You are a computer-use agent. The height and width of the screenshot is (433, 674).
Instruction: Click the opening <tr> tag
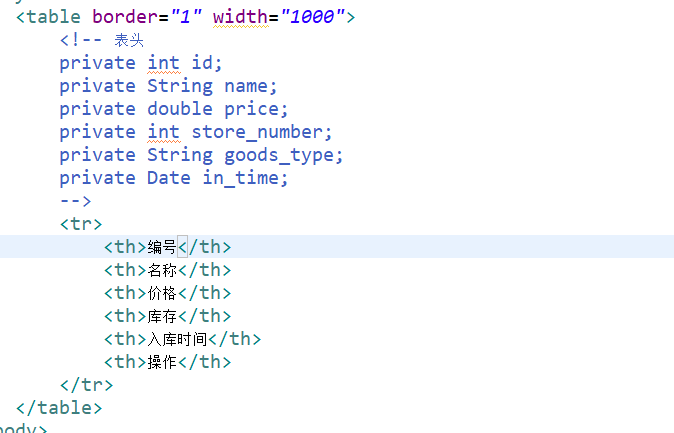click(x=81, y=224)
